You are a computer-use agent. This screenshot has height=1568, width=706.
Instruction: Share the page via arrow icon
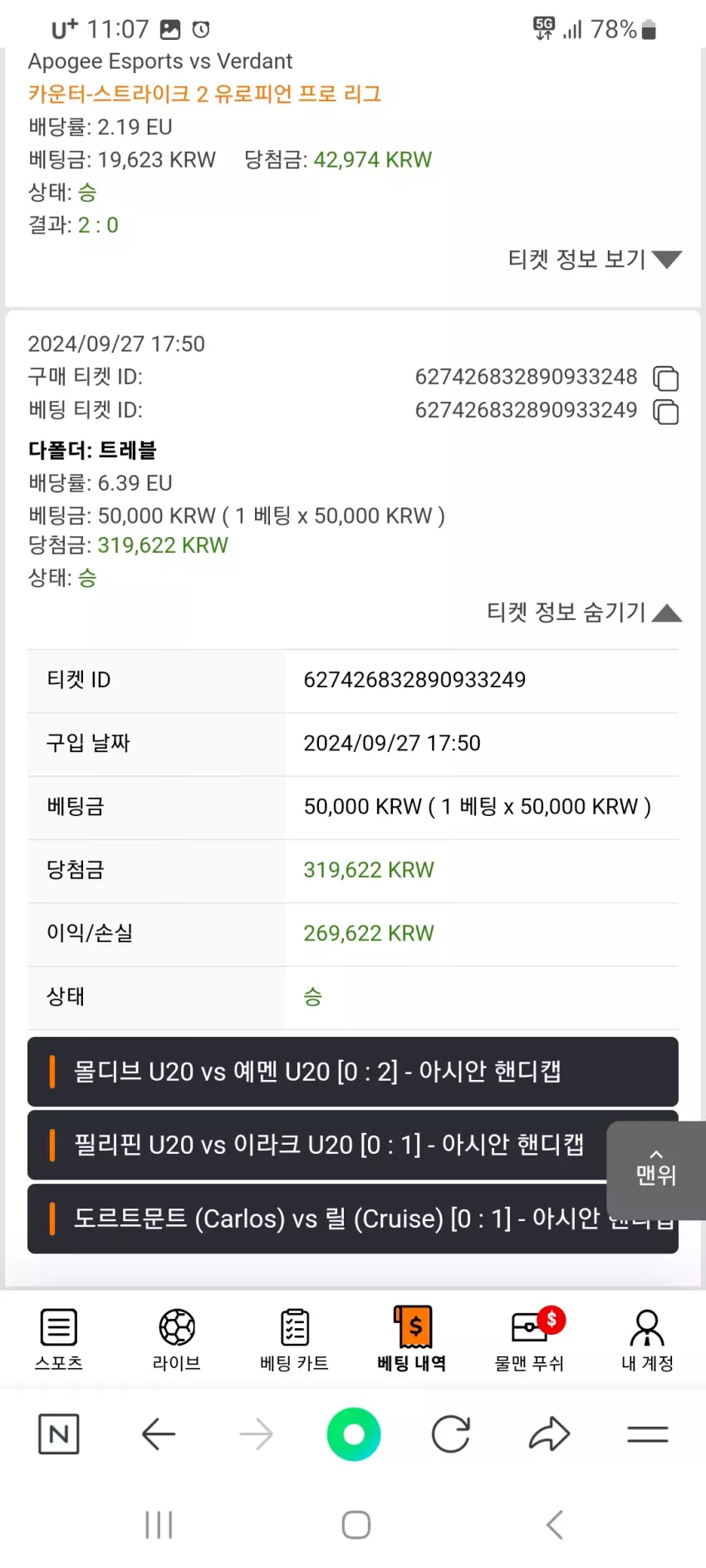click(549, 1434)
